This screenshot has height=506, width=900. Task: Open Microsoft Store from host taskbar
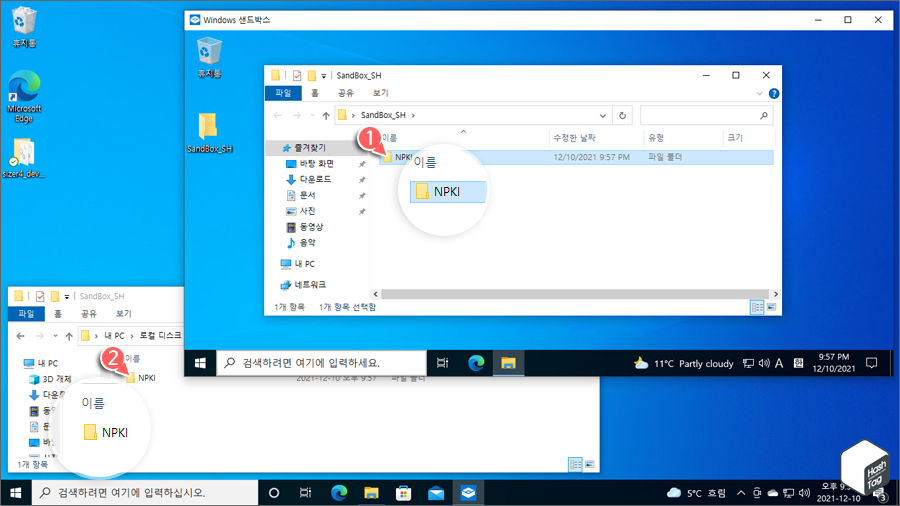tap(404, 493)
